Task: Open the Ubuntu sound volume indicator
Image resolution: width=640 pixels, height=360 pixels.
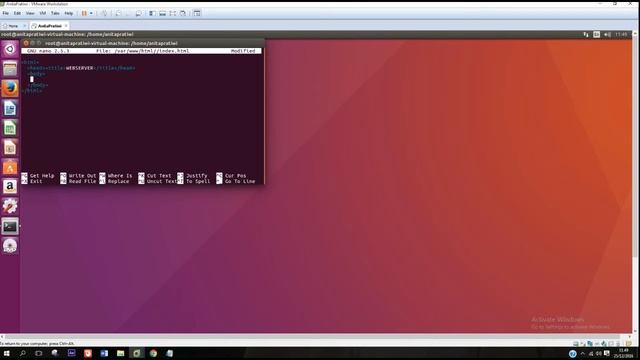Action: point(607,34)
